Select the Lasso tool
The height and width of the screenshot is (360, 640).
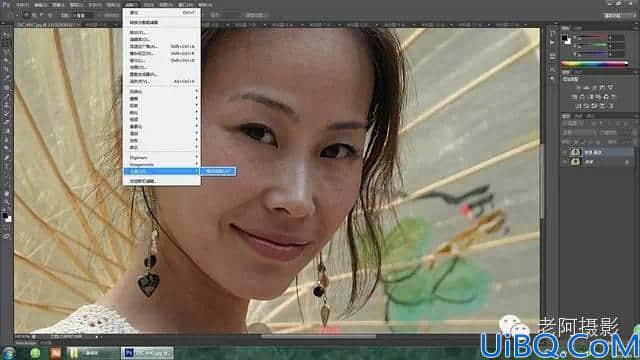click(6, 52)
